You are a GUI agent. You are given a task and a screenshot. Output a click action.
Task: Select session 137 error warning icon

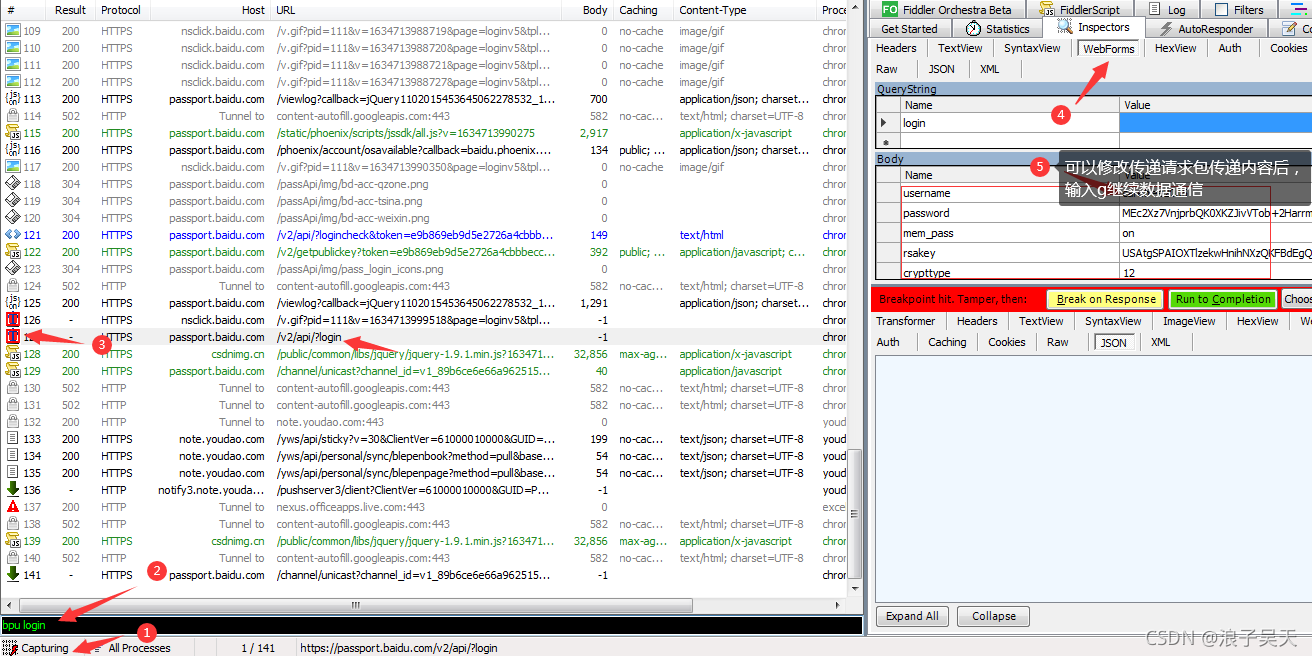13,507
